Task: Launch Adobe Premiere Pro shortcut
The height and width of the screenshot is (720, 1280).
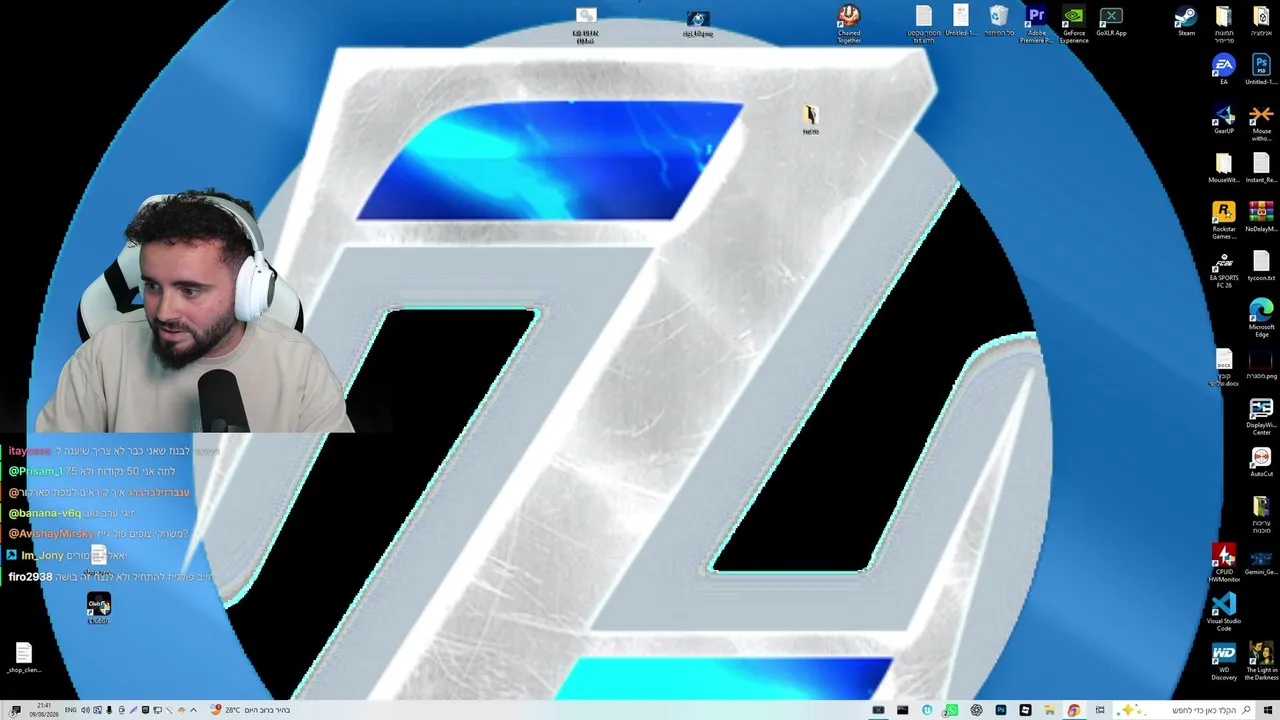Action: tap(1036, 25)
